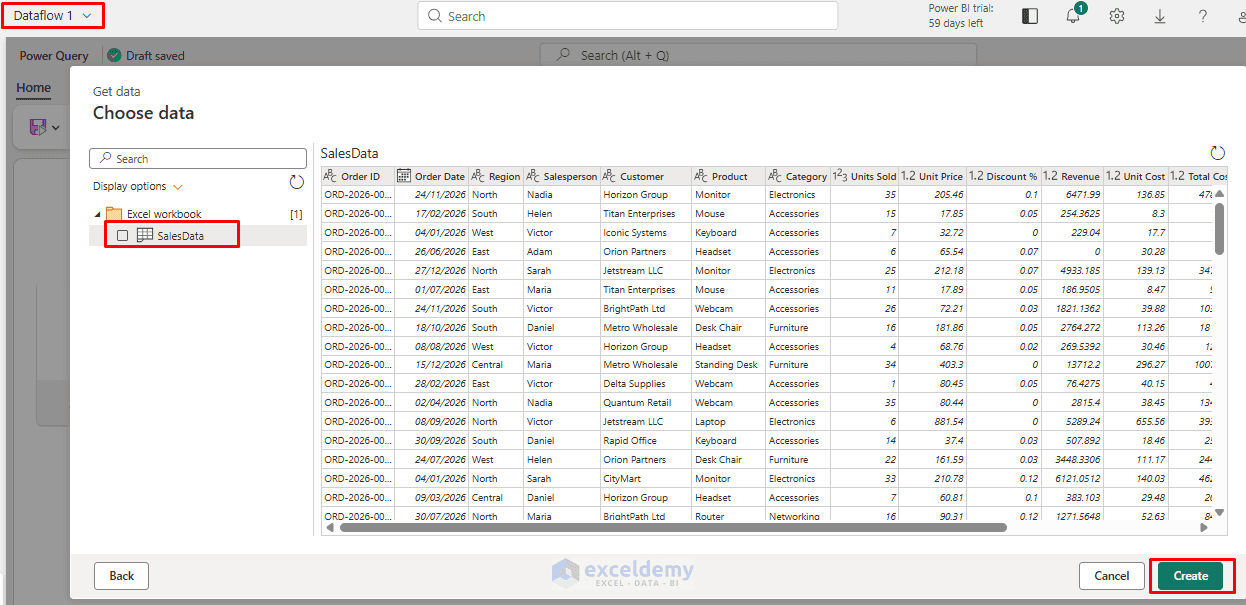The width and height of the screenshot is (1246, 605).
Task: Click the top Search box
Action: pos(627,16)
